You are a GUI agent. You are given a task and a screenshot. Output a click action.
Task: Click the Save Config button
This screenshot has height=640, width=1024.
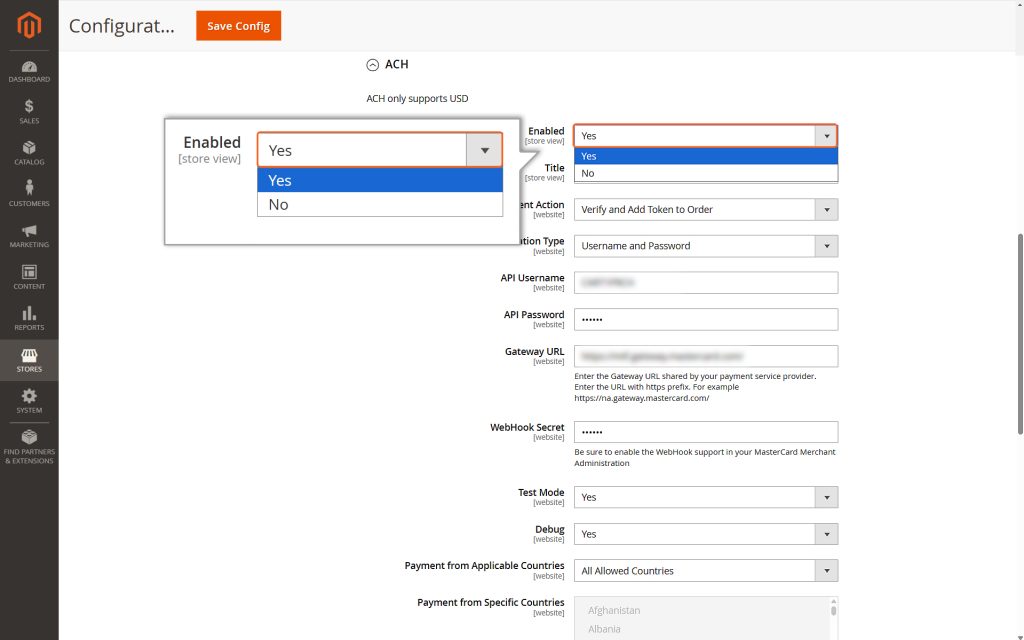tap(238, 26)
